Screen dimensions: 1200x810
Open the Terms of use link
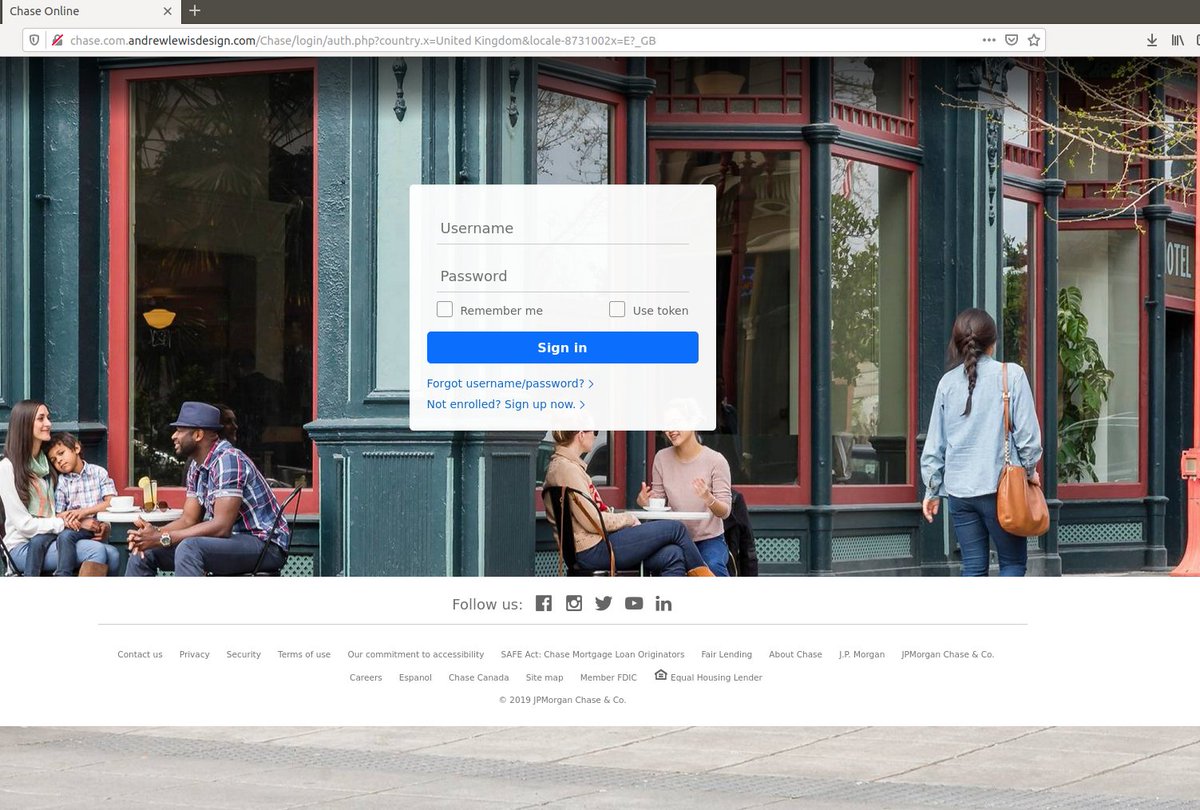[304, 655]
